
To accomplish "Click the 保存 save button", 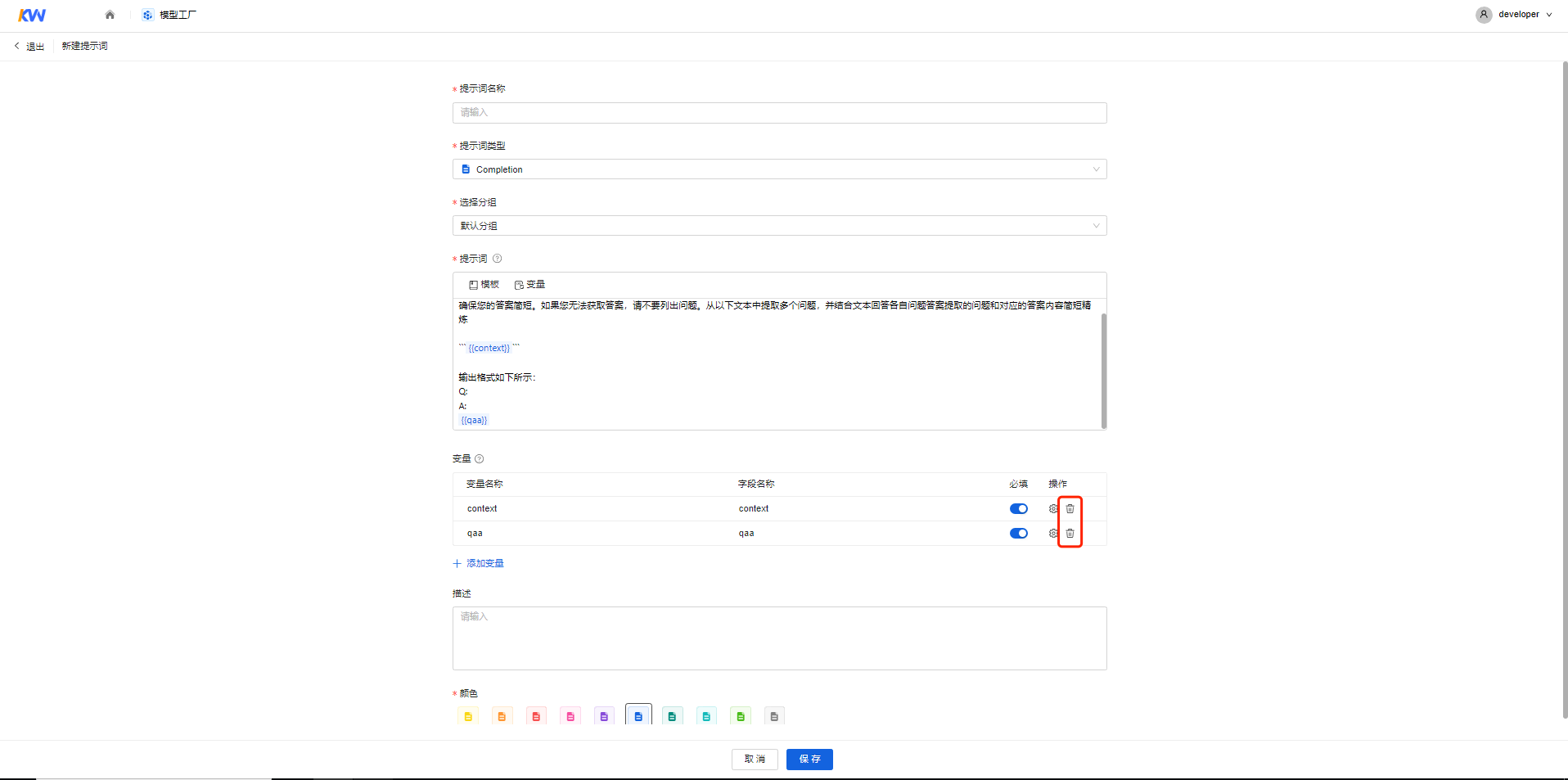I will [x=809, y=760].
